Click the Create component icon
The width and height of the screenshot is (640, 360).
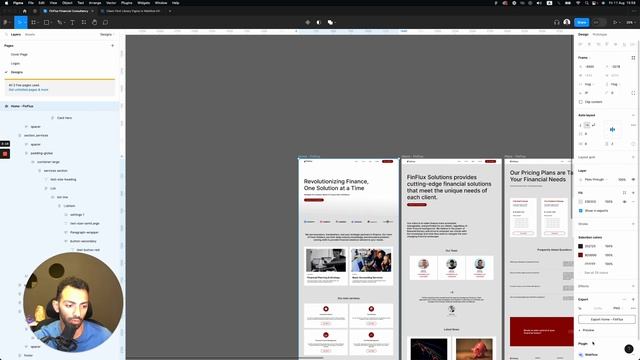click(308, 22)
